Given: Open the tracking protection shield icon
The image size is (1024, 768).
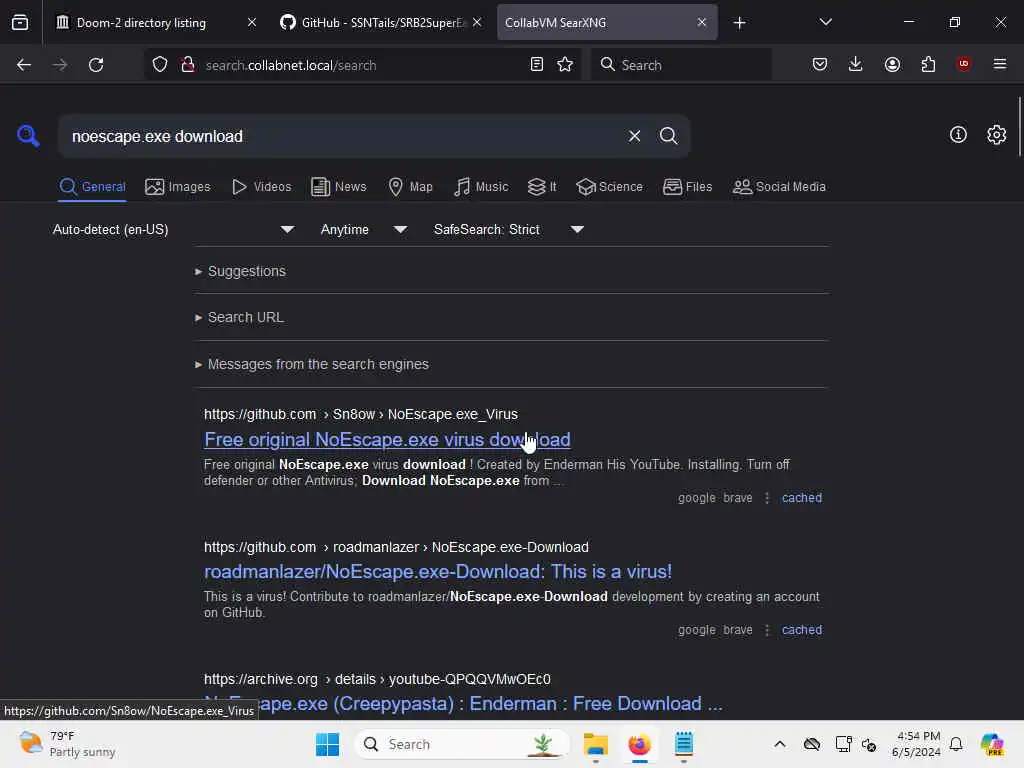Looking at the screenshot, I should tap(160, 65).
